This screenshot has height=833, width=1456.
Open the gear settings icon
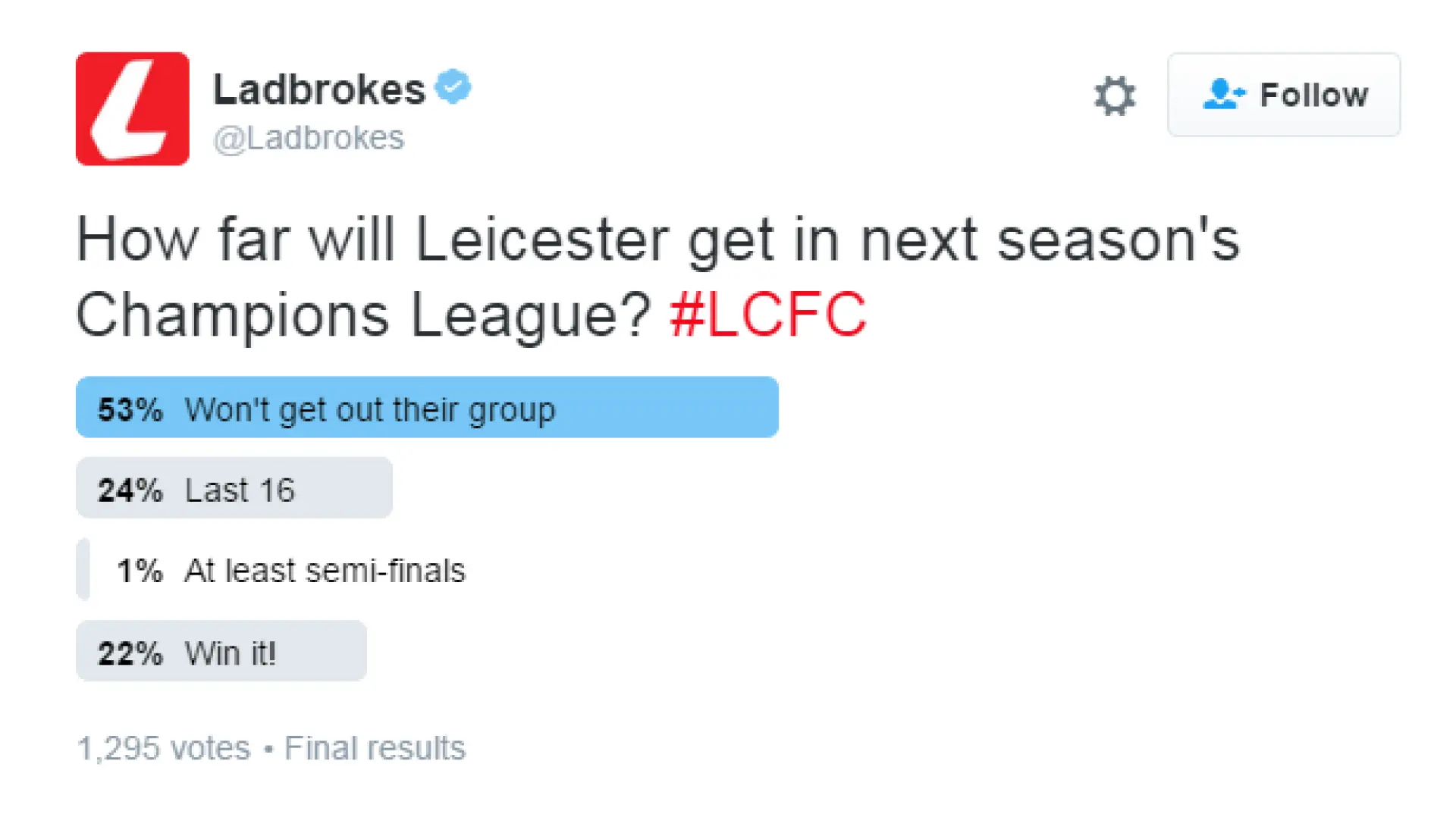pyautogui.click(x=1115, y=96)
